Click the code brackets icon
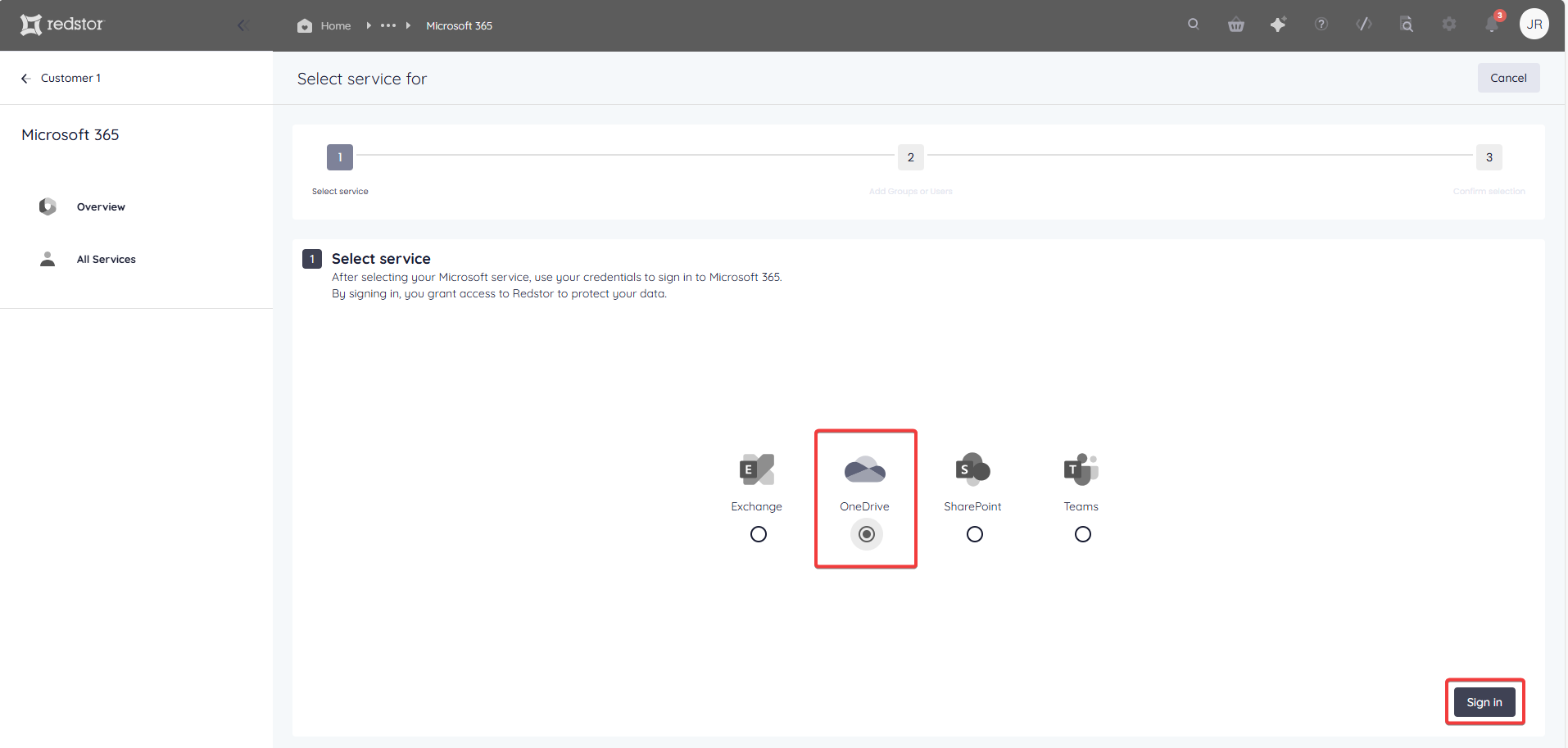 [1364, 25]
